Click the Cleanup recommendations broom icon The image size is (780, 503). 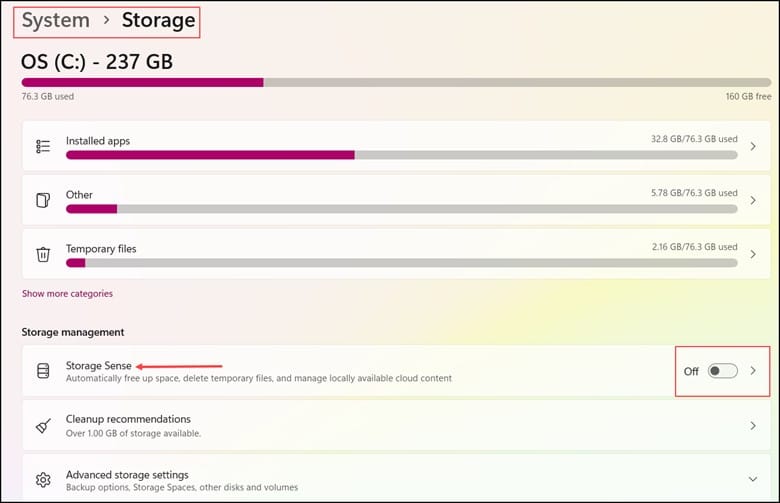click(x=43, y=426)
